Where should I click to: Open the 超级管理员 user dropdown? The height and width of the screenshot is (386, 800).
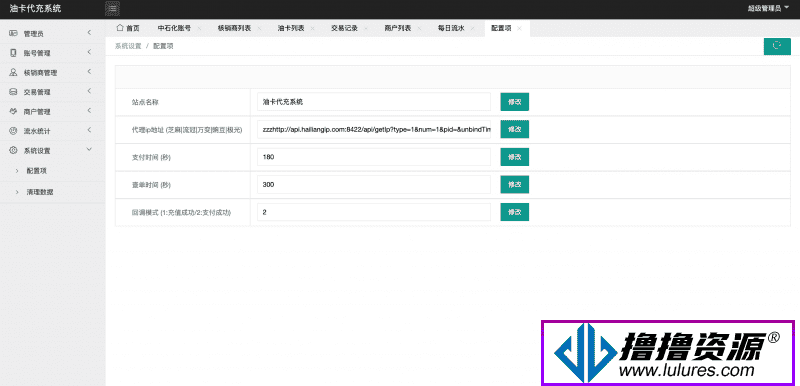tap(768, 9)
